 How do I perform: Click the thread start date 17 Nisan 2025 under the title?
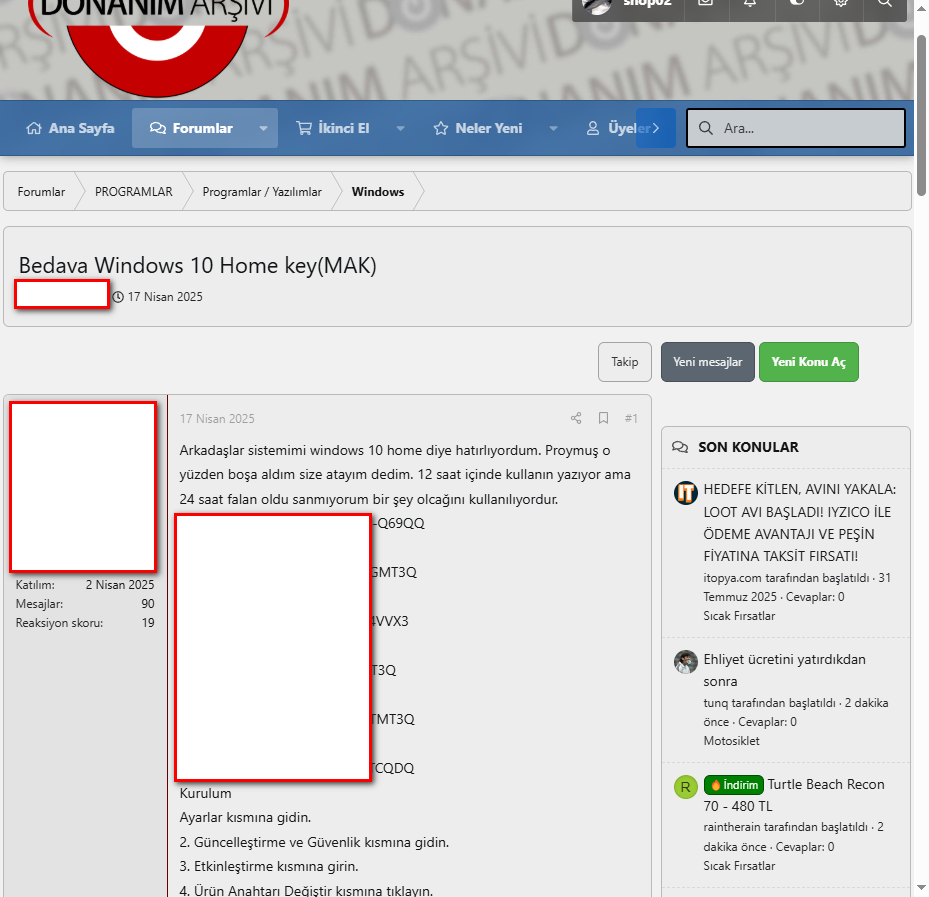(165, 297)
